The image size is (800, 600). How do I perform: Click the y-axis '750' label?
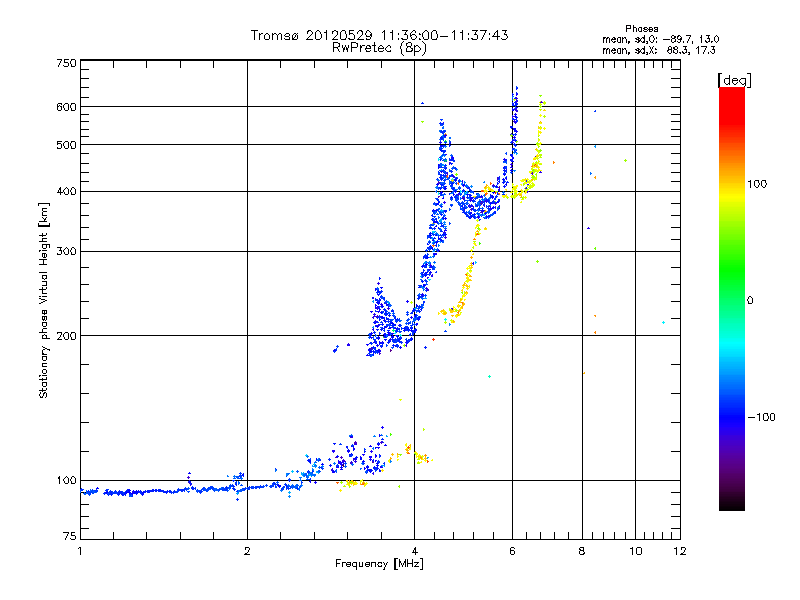point(66,63)
